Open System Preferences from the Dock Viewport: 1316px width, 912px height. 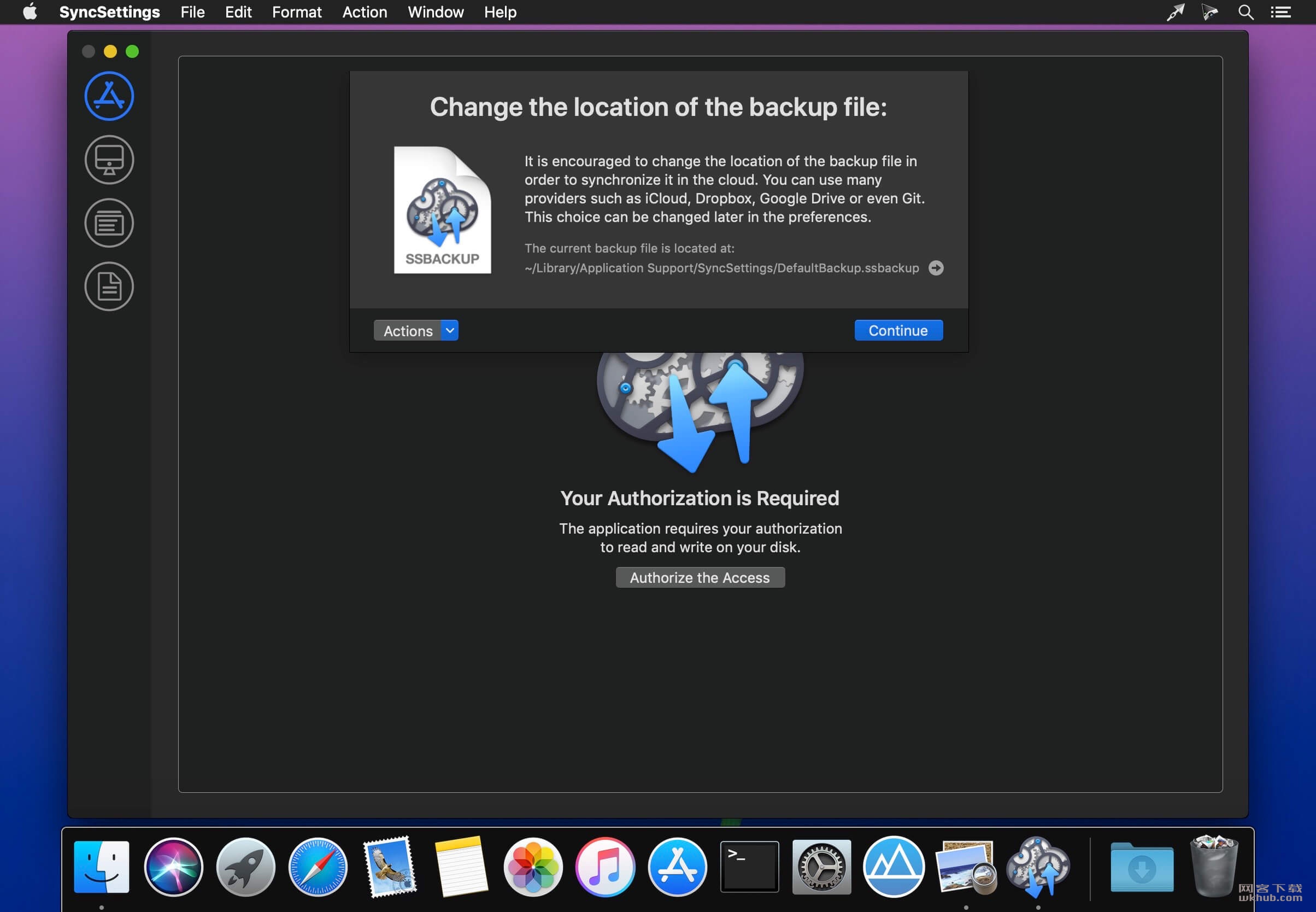[821, 867]
